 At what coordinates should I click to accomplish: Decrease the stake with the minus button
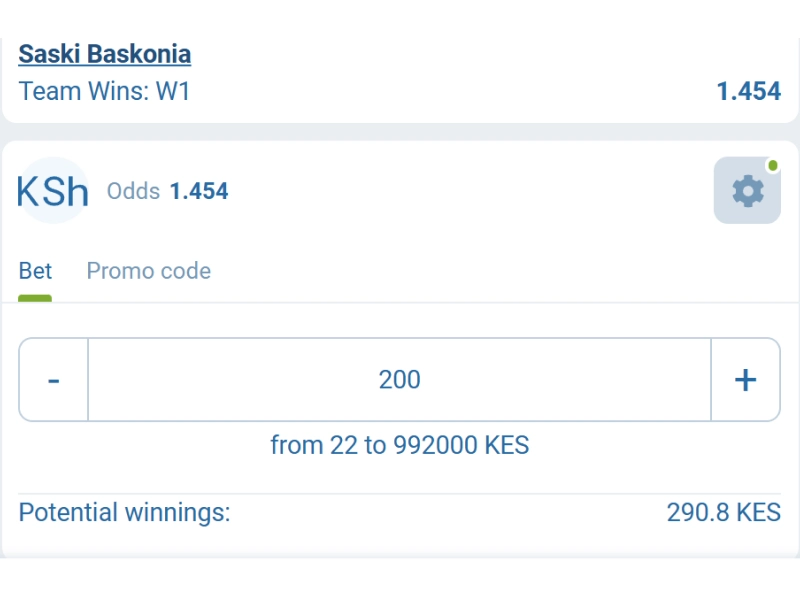click(52, 380)
